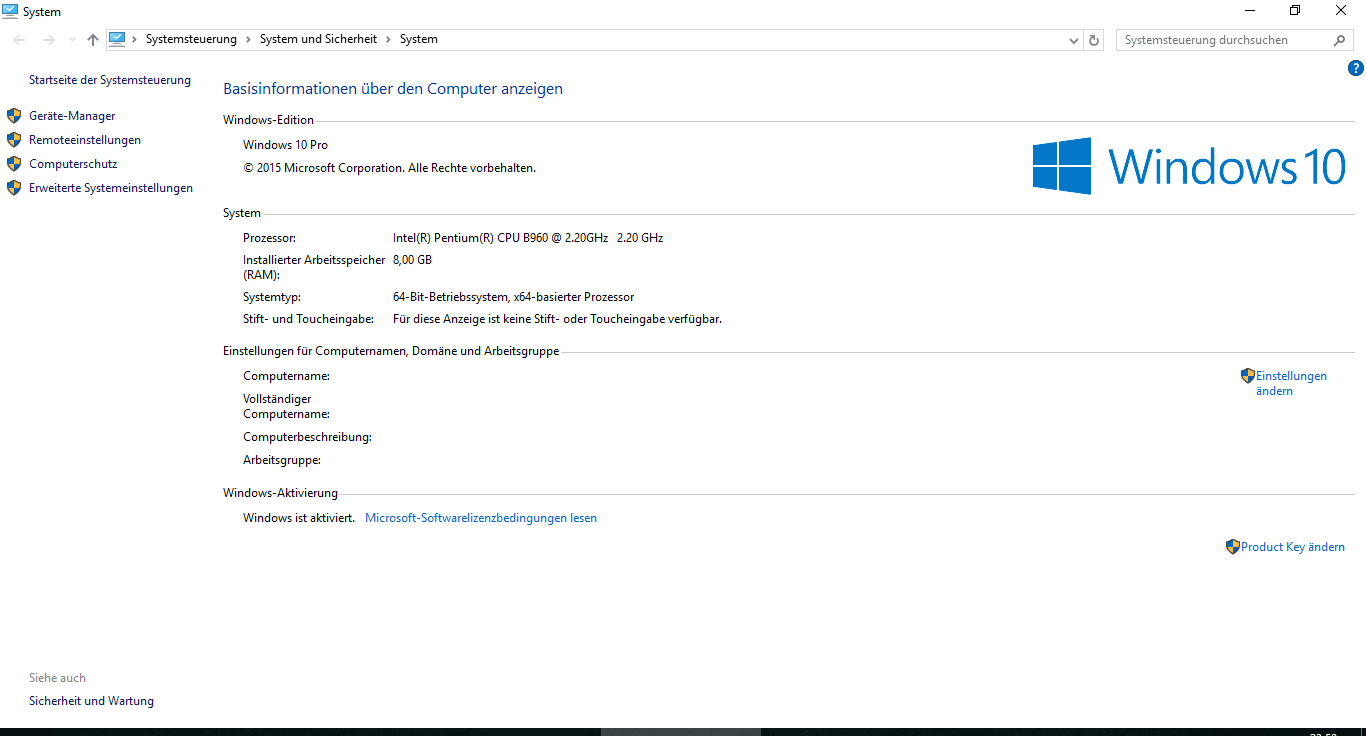Click the Microsoft Corporation copyright text
Image resolution: width=1366 pixels, height=736 pixels.
(389, 168)
